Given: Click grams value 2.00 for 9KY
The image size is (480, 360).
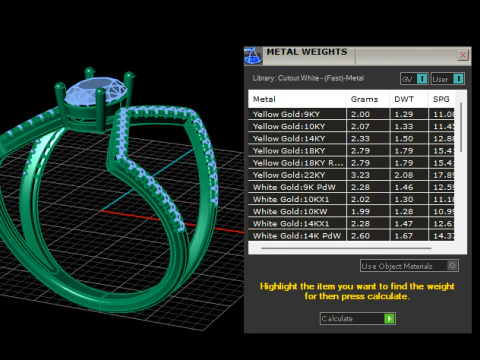Looking at the screenshot, I should pos(360,114).
